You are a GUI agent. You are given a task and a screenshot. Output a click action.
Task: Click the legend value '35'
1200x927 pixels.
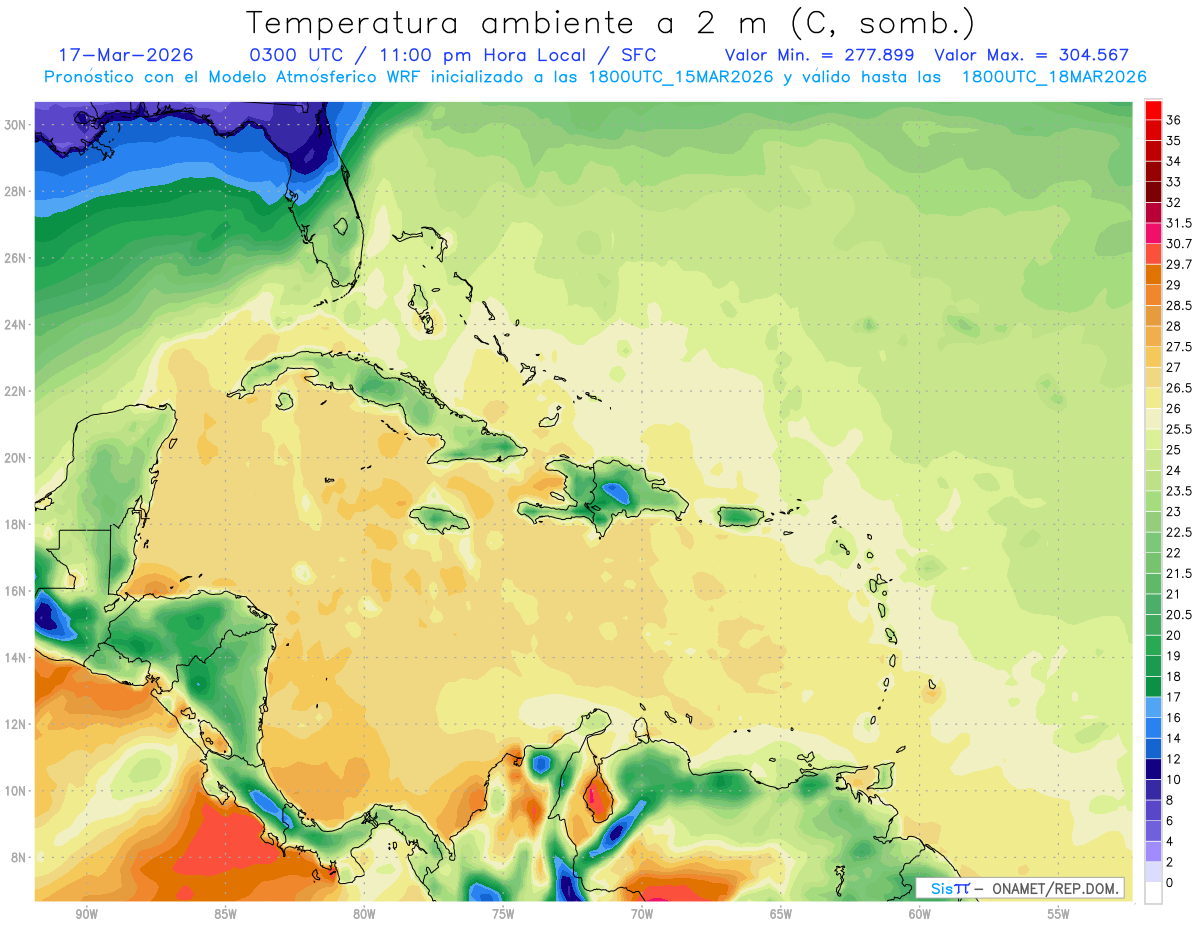click(1174, 141)
